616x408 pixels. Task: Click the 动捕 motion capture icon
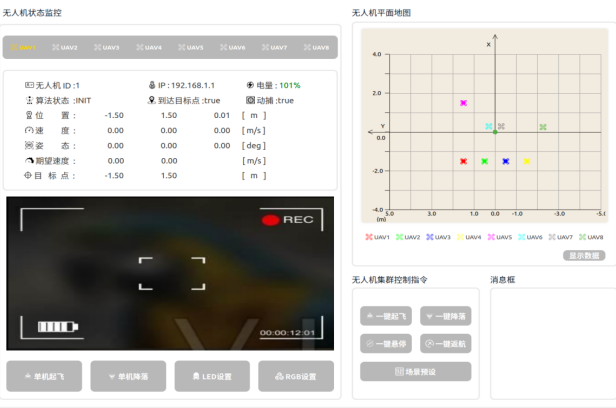point(250,100)
